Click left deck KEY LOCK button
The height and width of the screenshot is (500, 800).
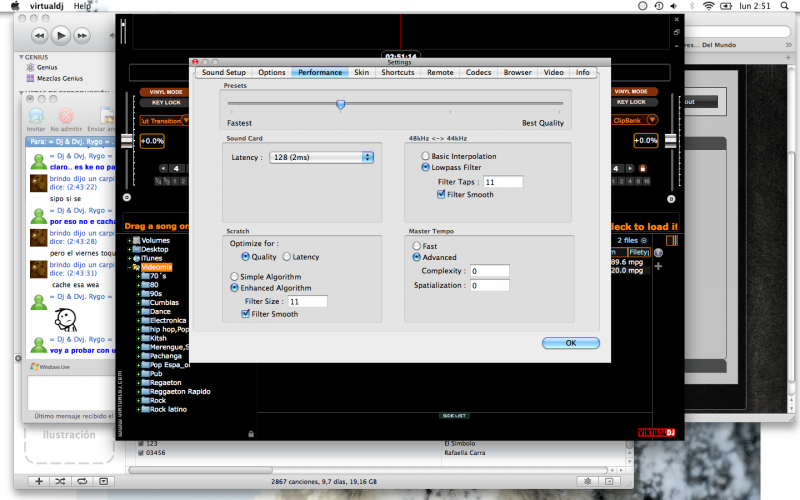click(164, 103)
